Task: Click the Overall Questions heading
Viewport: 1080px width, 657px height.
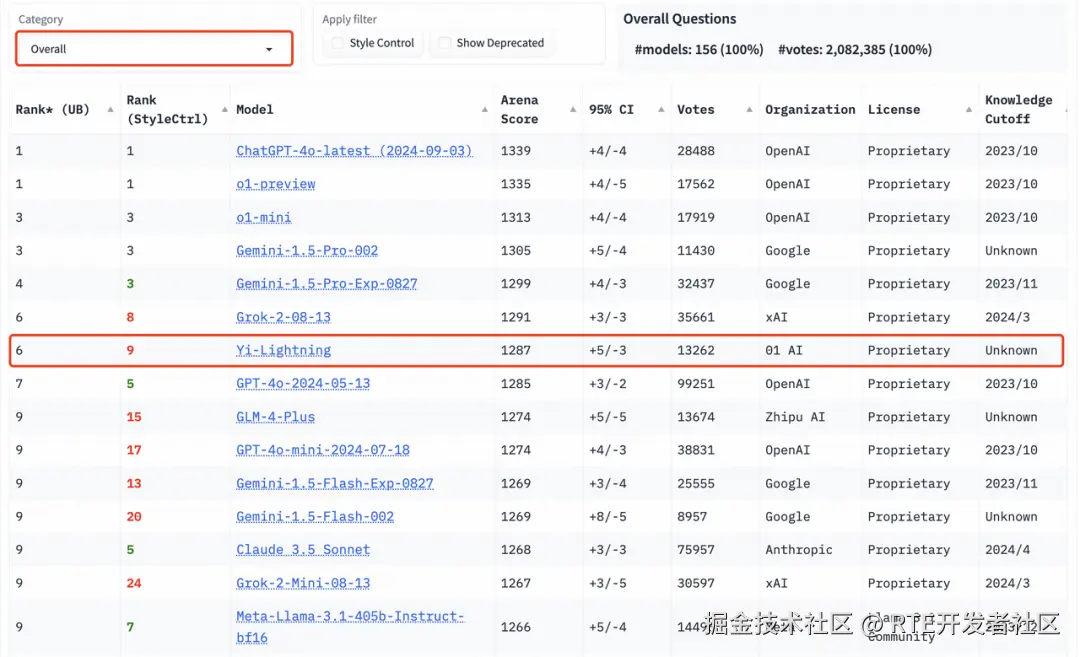Action: tap(679, 19)
